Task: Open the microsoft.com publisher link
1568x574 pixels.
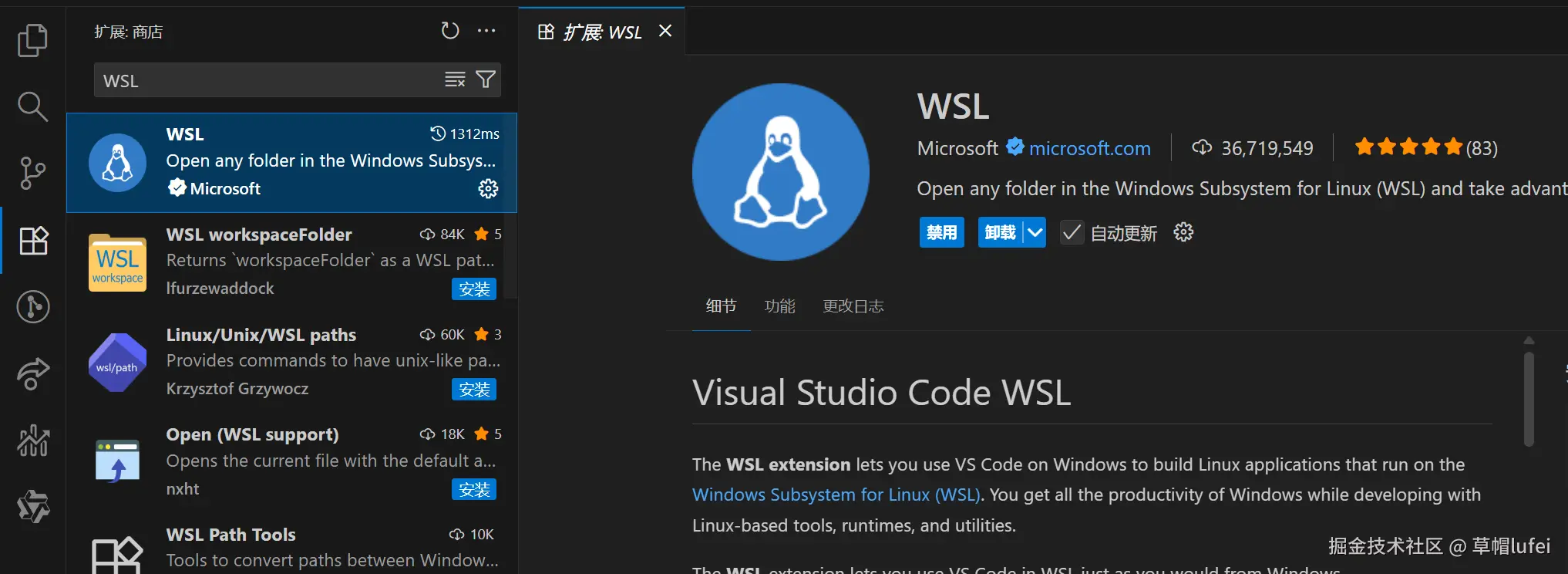Action: point(1089,148)
